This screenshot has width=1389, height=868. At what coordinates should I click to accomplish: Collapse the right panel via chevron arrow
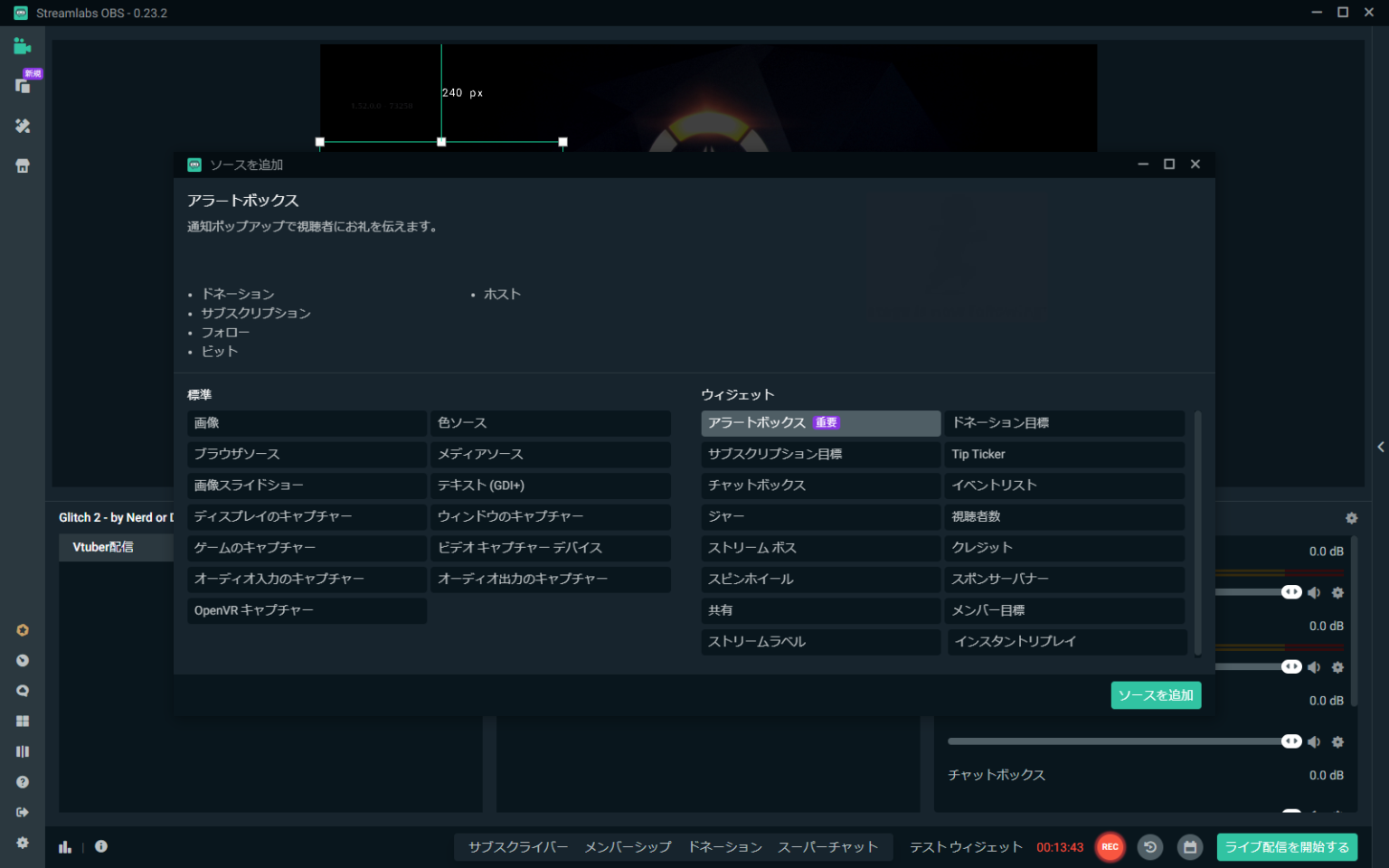coord(1380,446)
